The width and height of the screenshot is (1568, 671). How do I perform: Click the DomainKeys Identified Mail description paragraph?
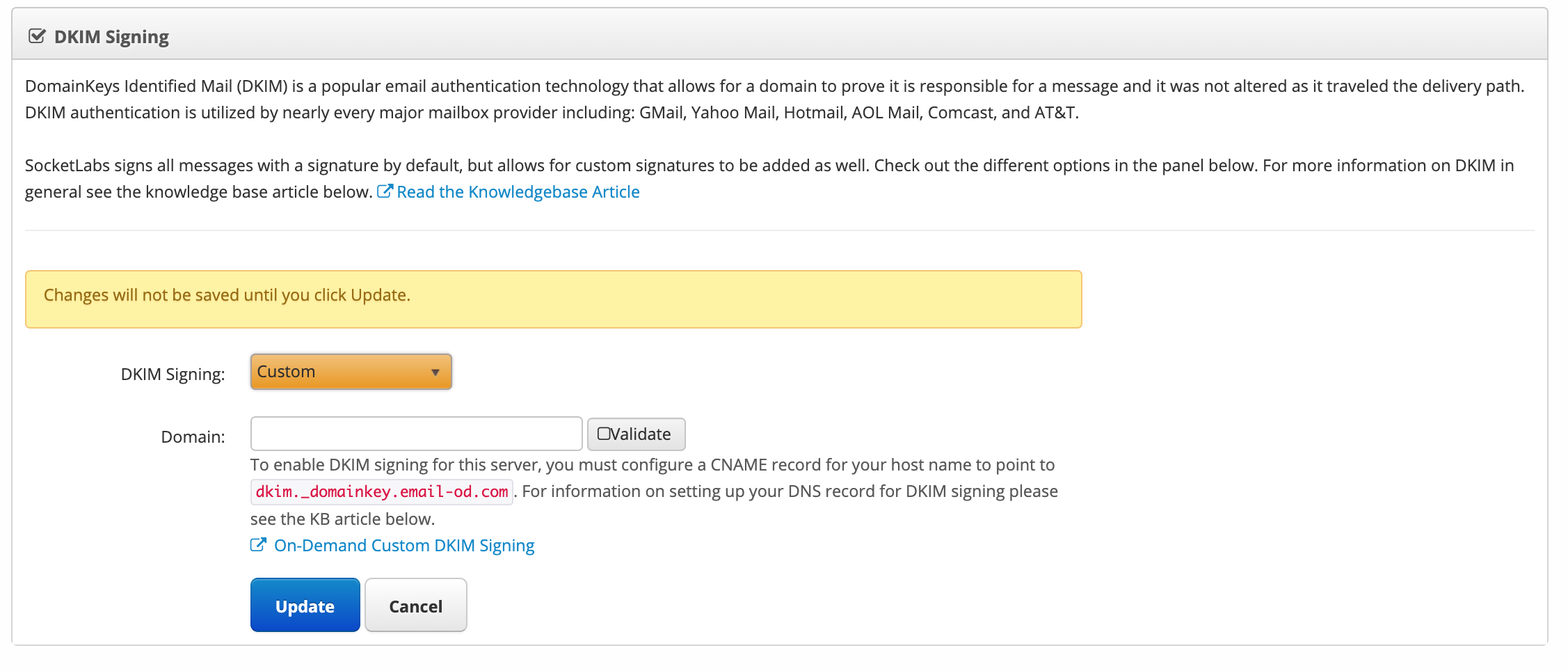click(x=775, y=100)
